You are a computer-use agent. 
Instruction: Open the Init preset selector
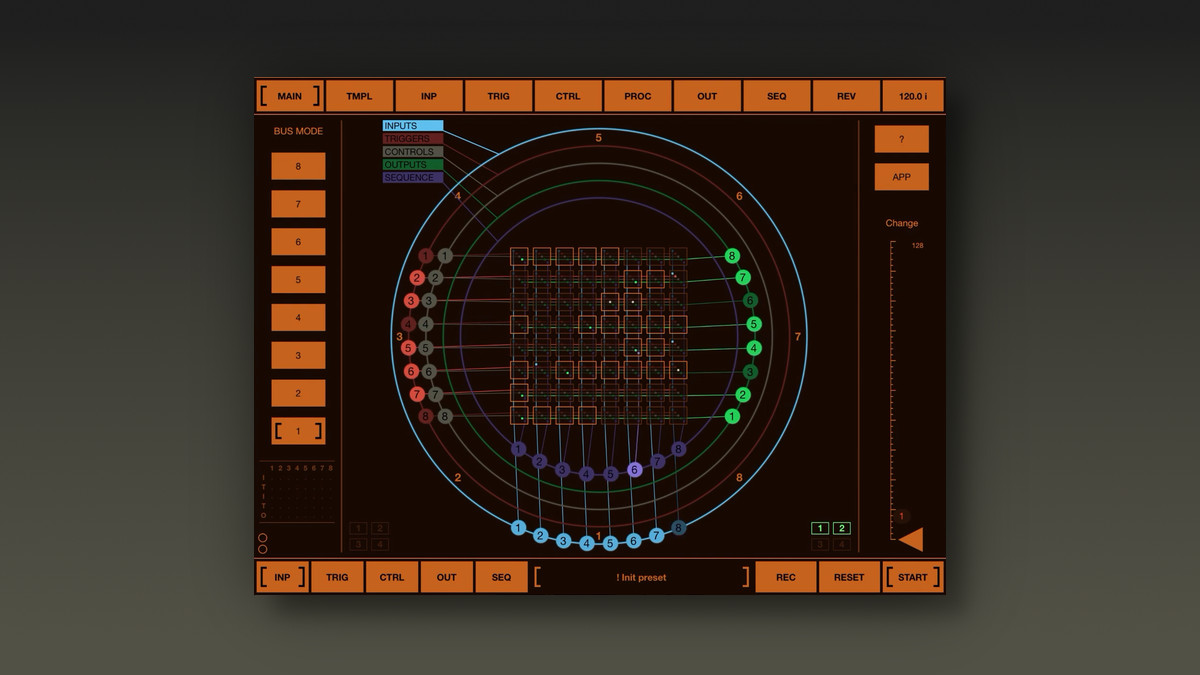pyautogui.click(x=641, y=577)
